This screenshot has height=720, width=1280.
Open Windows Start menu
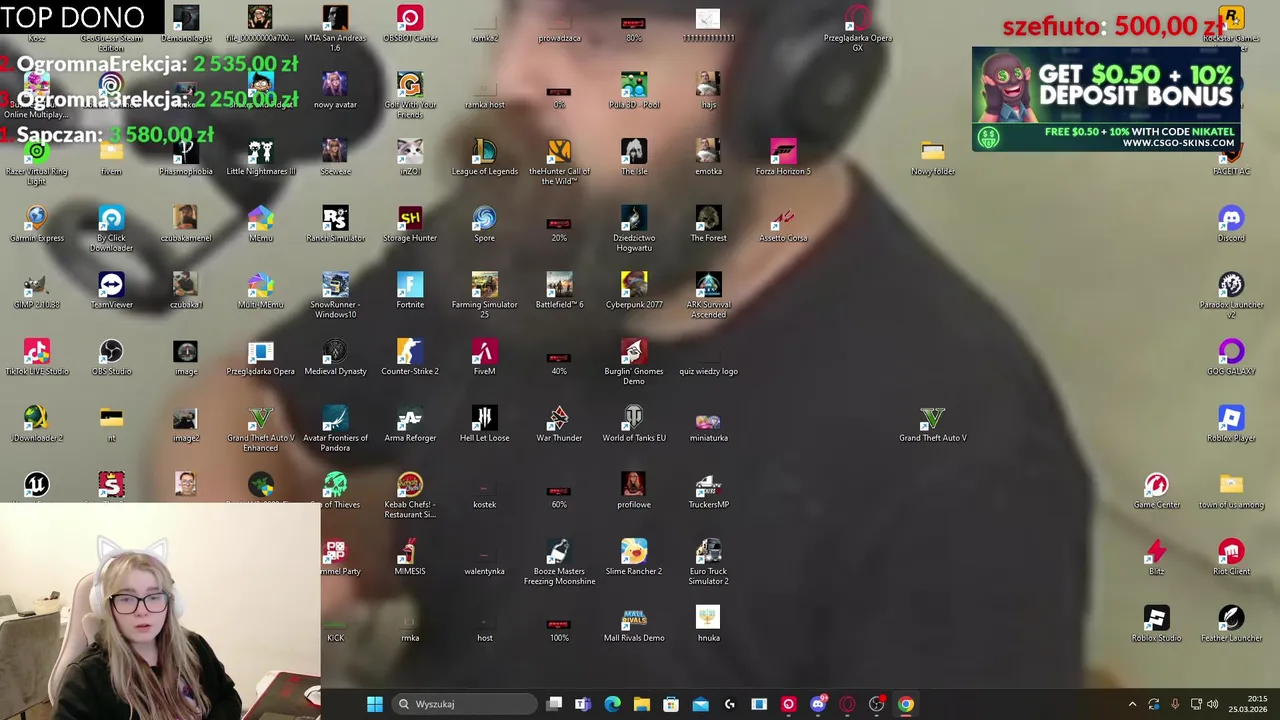(374, 704)
